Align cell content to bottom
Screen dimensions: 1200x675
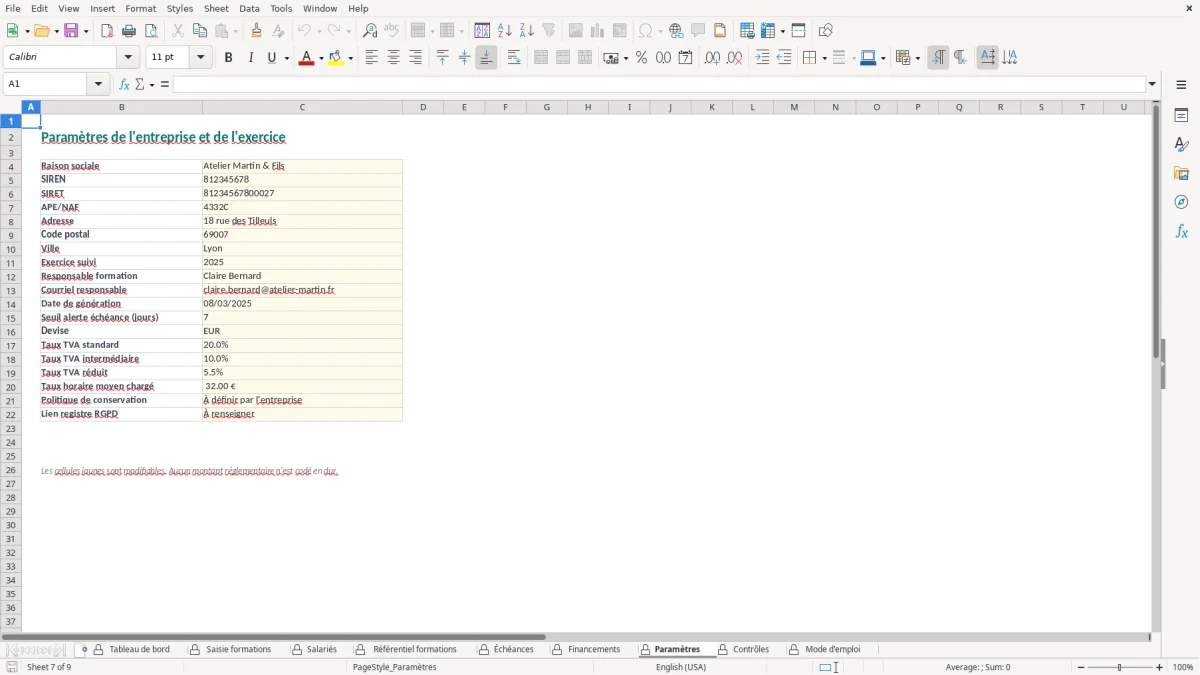(x=486, y=58)
